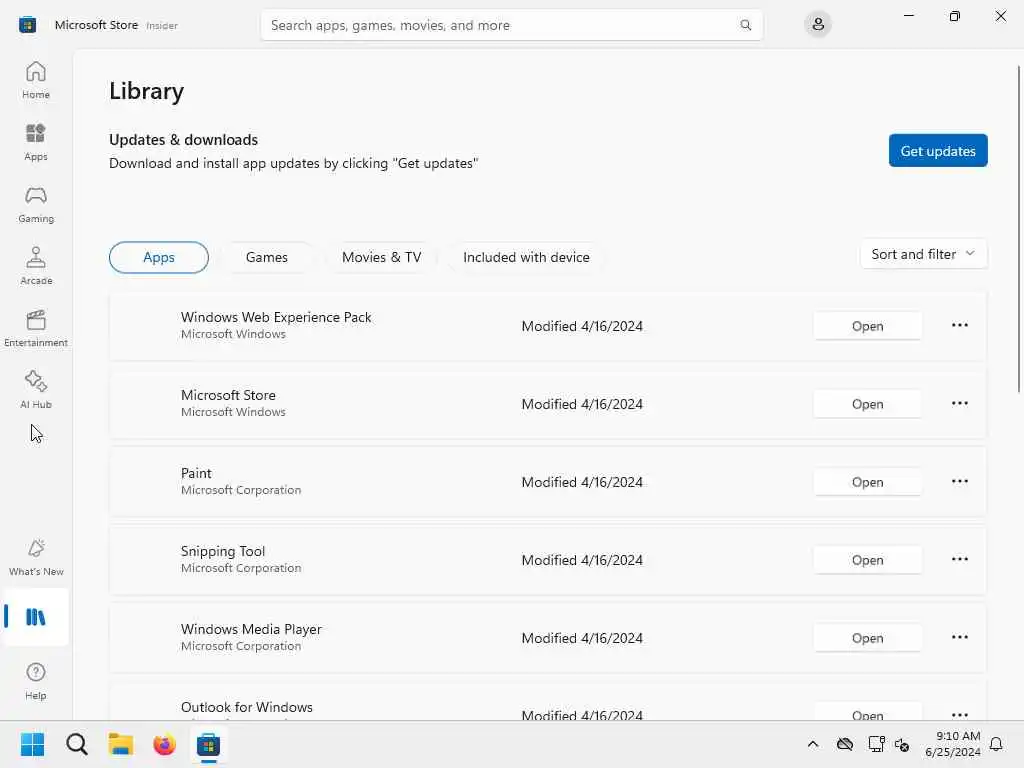This screenshot has width=1024, height=768.
Task: Click Microsoft Store taskbar icon
Action: pyautogui.click(x=208, y=744)
